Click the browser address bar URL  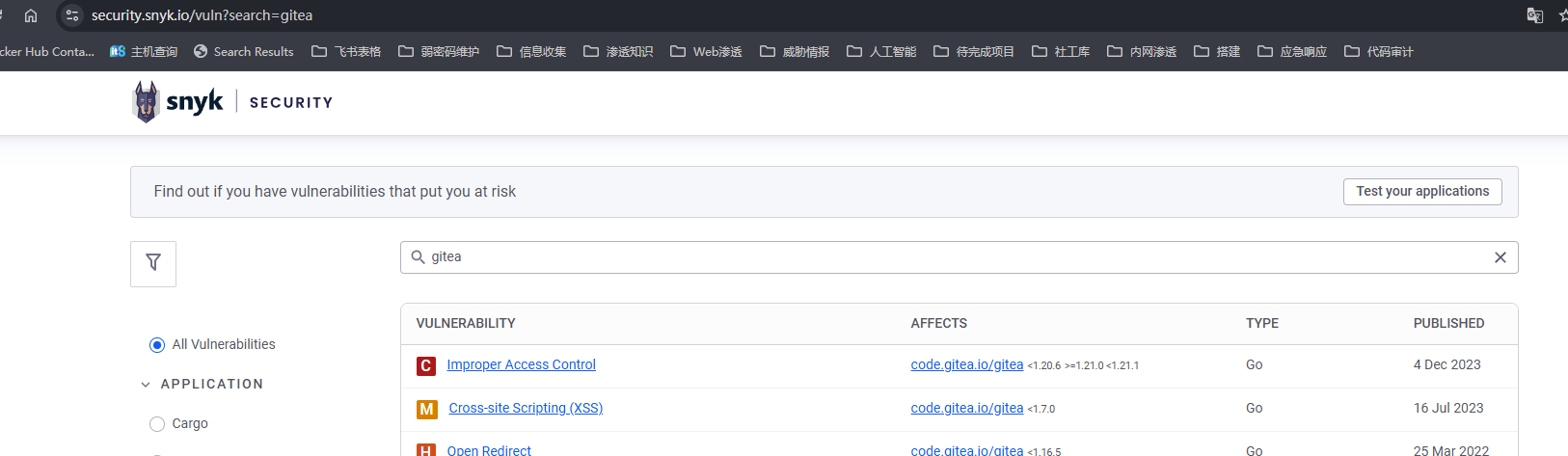[202, 15]
